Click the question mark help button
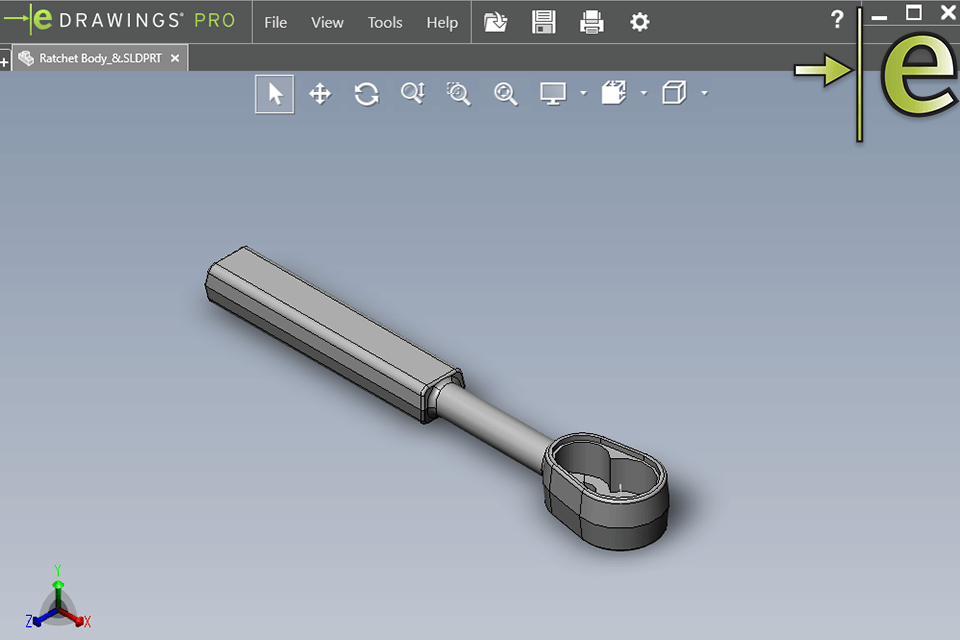The width and height of the screenshot is (960, 640). coord(838,19)
